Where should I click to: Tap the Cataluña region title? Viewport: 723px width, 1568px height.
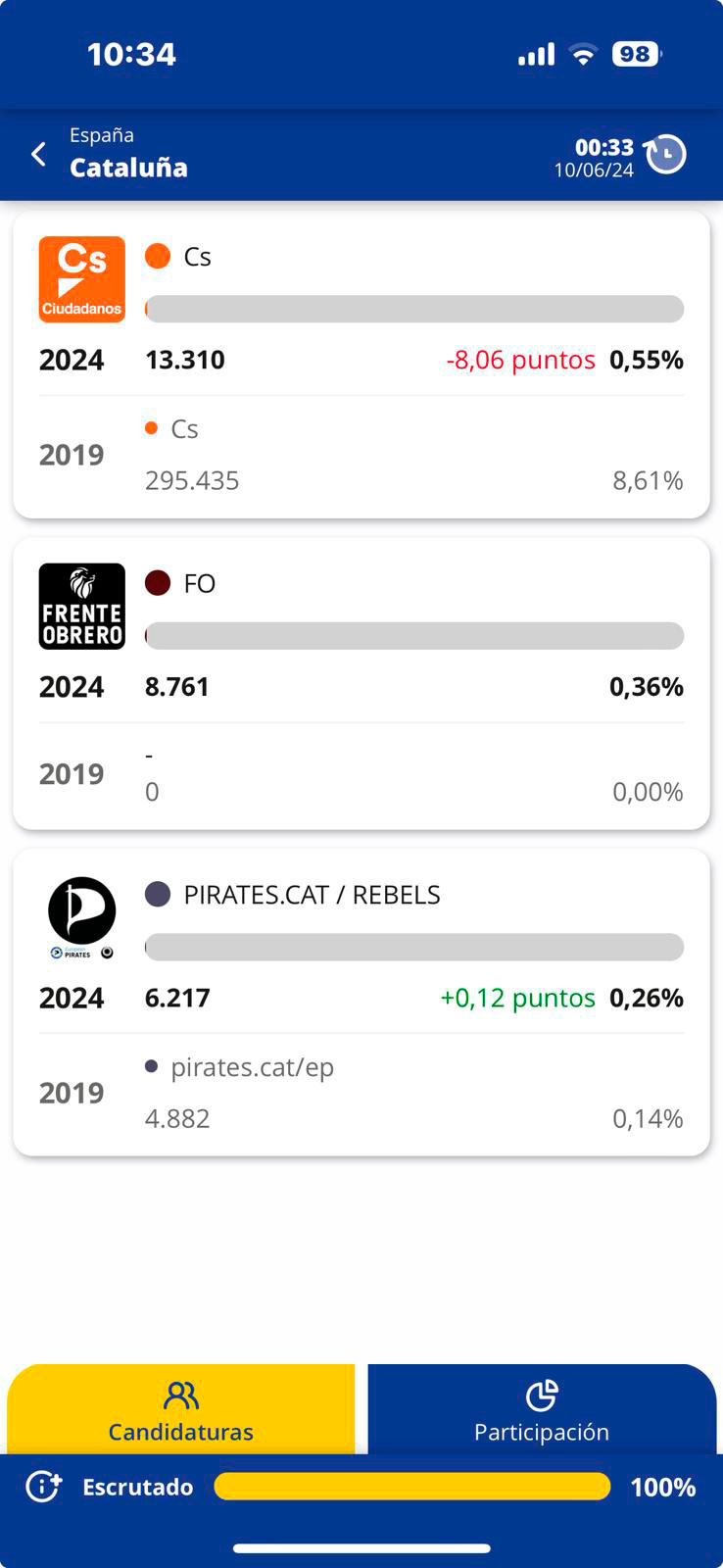coord(128,168)
